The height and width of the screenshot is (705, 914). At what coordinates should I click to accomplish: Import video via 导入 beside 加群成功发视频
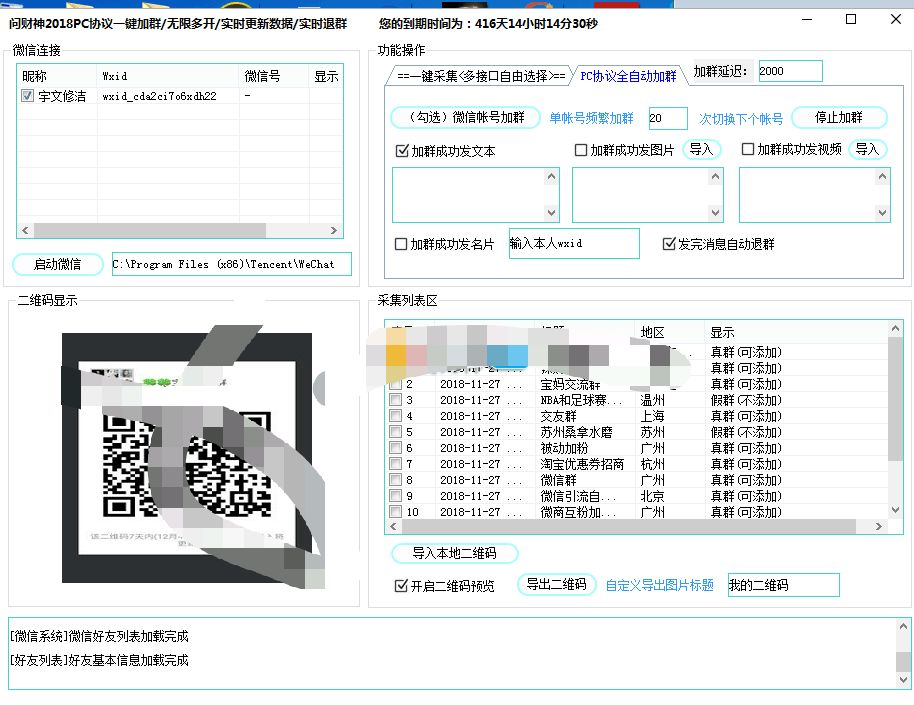(x=867, y=149)
